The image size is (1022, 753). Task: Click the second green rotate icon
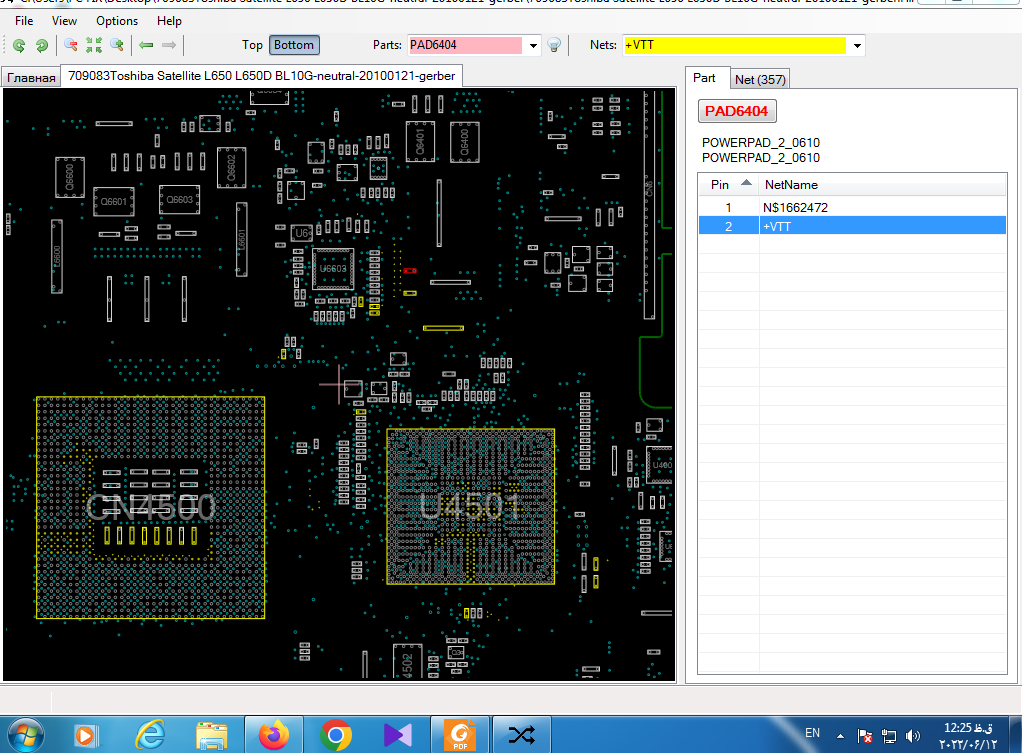tap(42, 45)
